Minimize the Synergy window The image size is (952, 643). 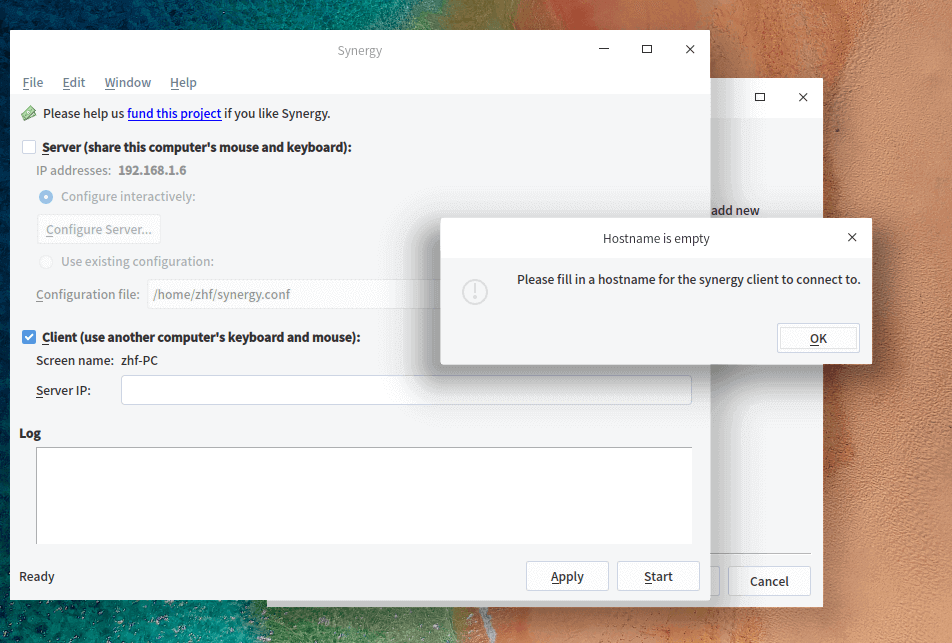pyautogui.click(x=604, y=49)
